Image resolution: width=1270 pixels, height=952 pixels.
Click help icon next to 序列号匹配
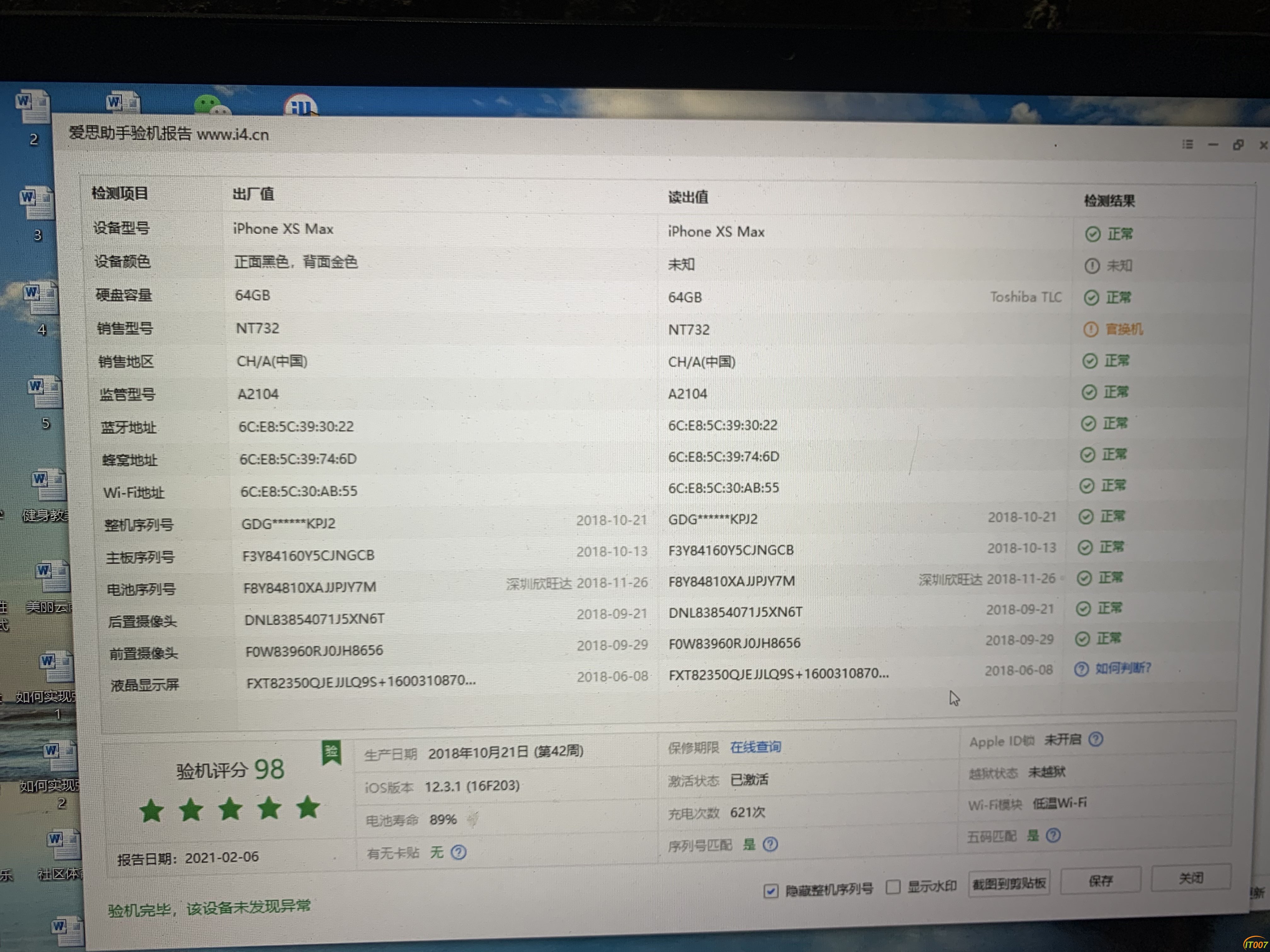pyautogui.click(x=770, y=844)
